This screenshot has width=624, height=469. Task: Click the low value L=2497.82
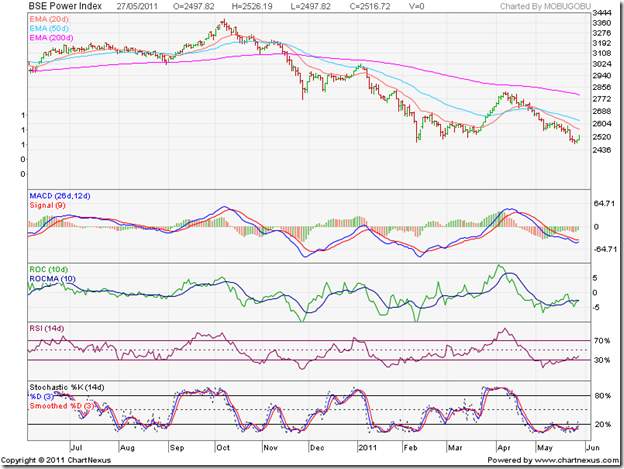pyautogui.click(x=310, y=6)
